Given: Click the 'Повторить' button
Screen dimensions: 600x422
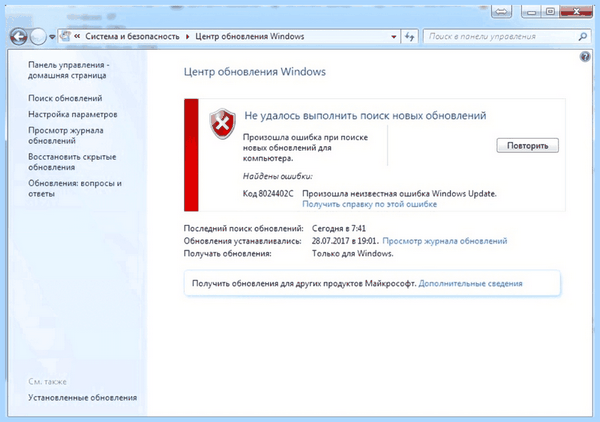Looking at the screenshot, I should point(527,146).
